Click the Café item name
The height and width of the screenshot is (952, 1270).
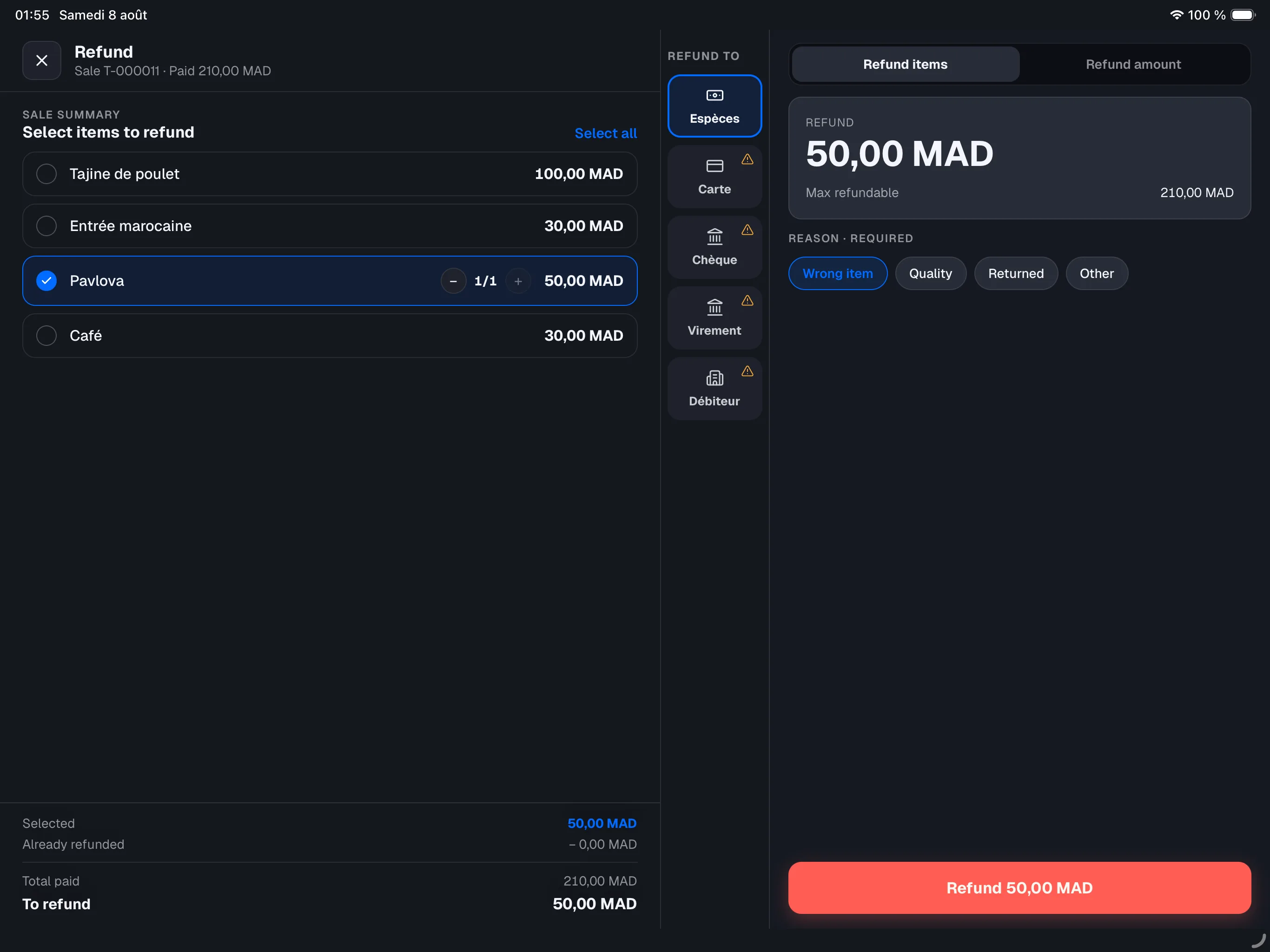pos(86,336)
